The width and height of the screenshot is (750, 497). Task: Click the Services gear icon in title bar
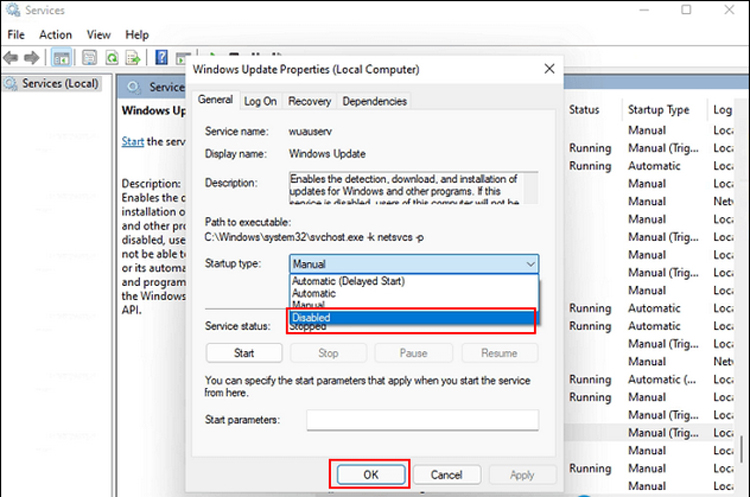click(x=13, y=10)
